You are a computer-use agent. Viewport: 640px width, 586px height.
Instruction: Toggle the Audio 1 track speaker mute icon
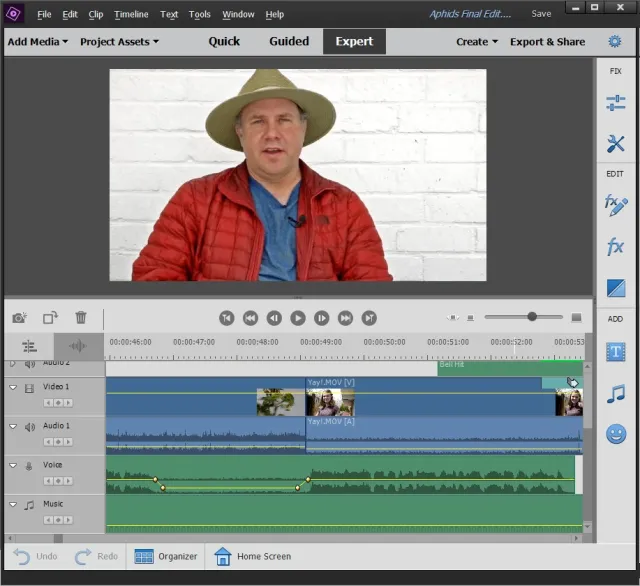pyautogui.click(x=29, y=426)
